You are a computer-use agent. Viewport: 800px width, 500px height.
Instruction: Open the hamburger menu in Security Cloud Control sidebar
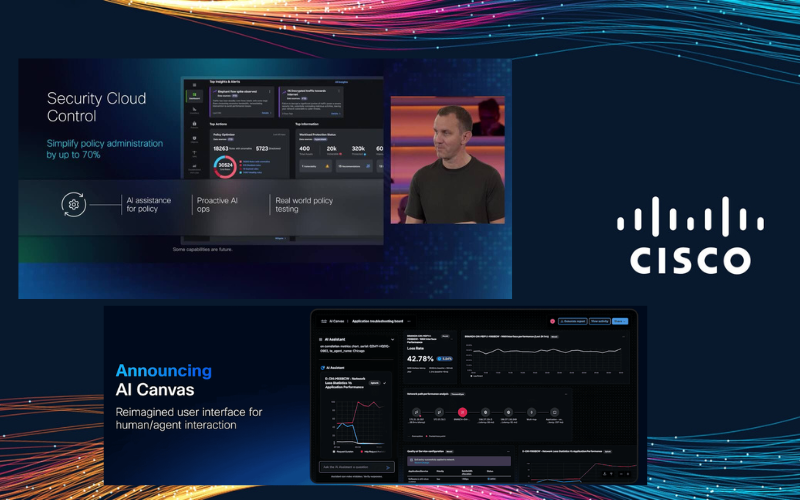(x=194, y=85)
